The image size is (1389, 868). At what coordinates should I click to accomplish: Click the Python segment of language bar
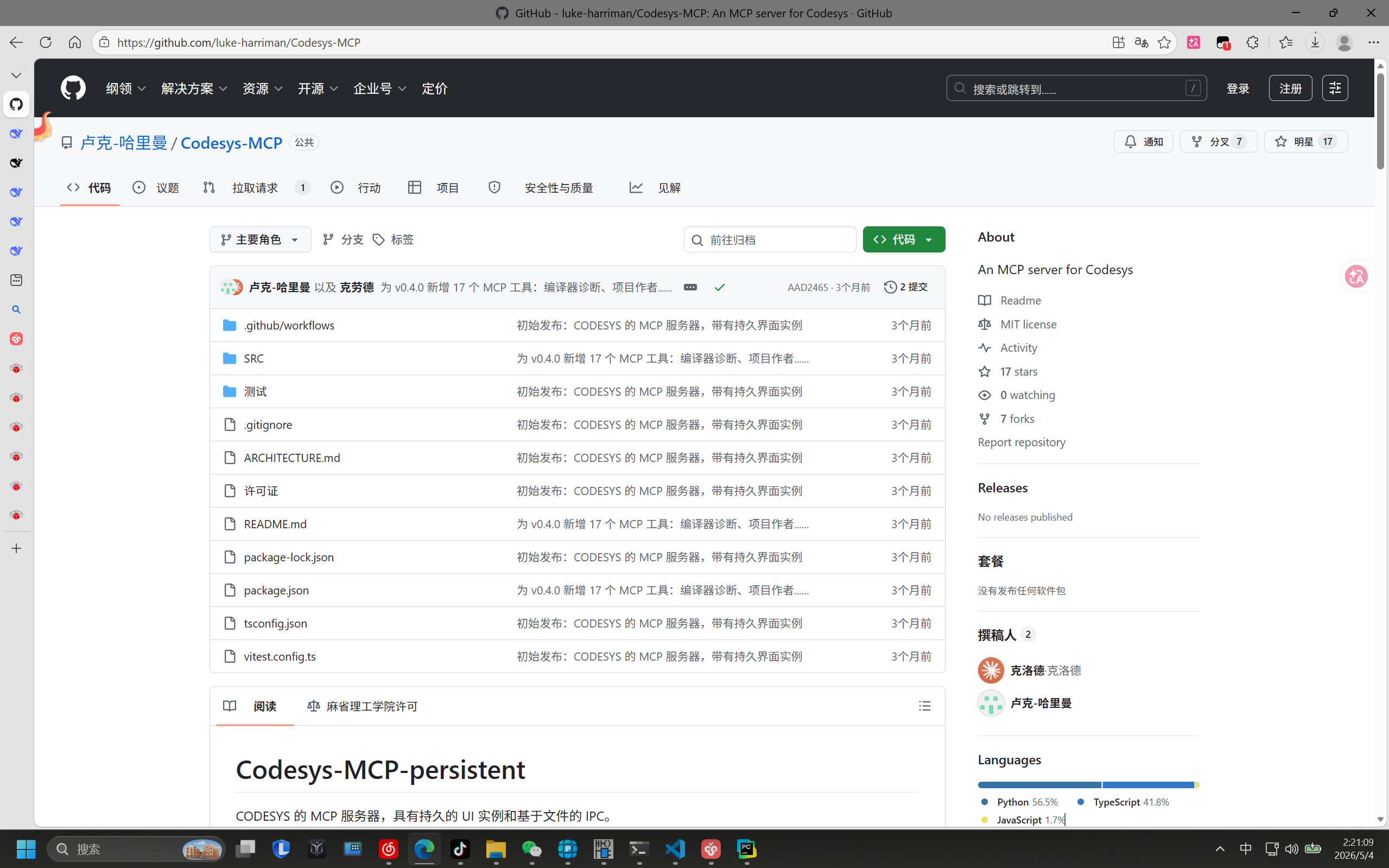pyautogui.click(x=1039, y=785)
